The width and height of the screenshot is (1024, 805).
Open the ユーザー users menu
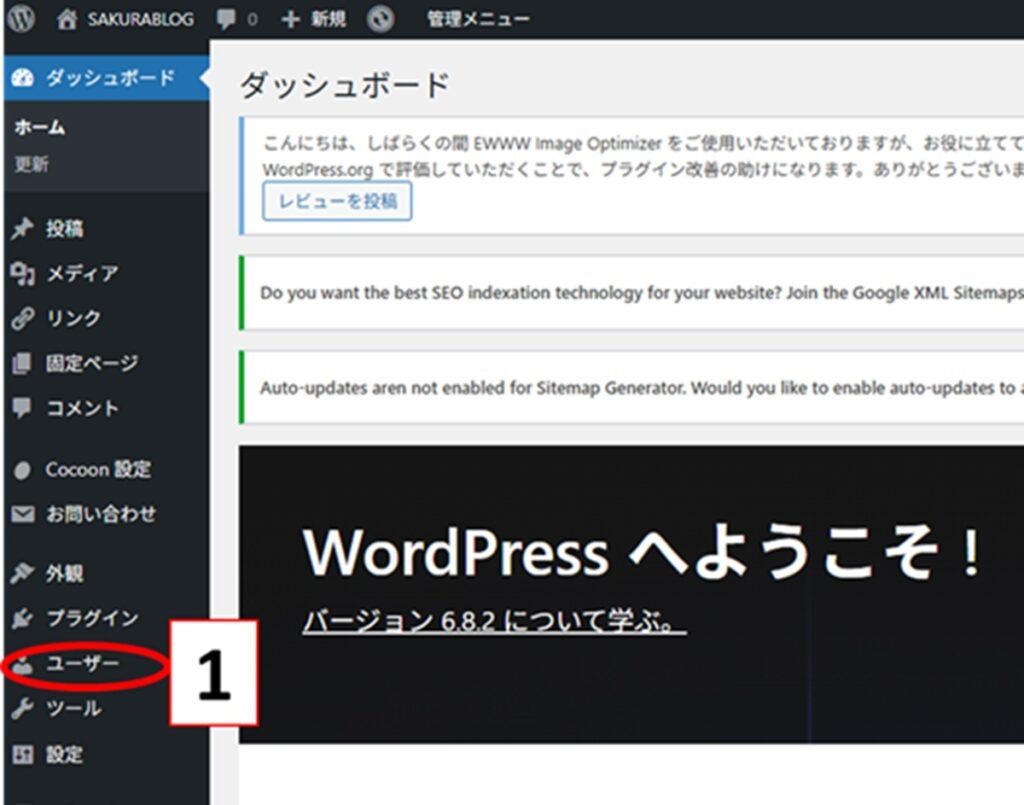point(83,664)
